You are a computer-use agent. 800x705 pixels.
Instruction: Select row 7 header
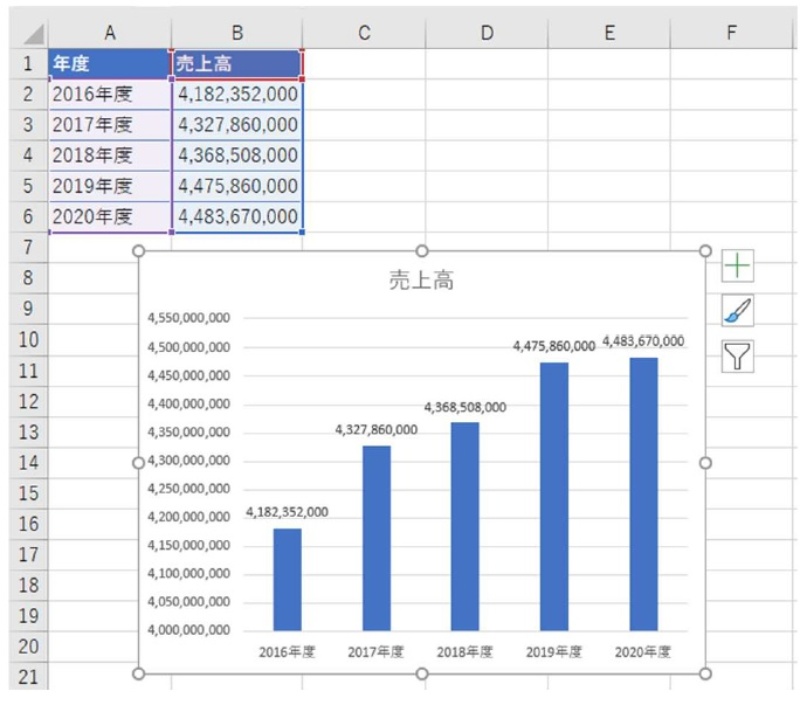tap(28, 247)
